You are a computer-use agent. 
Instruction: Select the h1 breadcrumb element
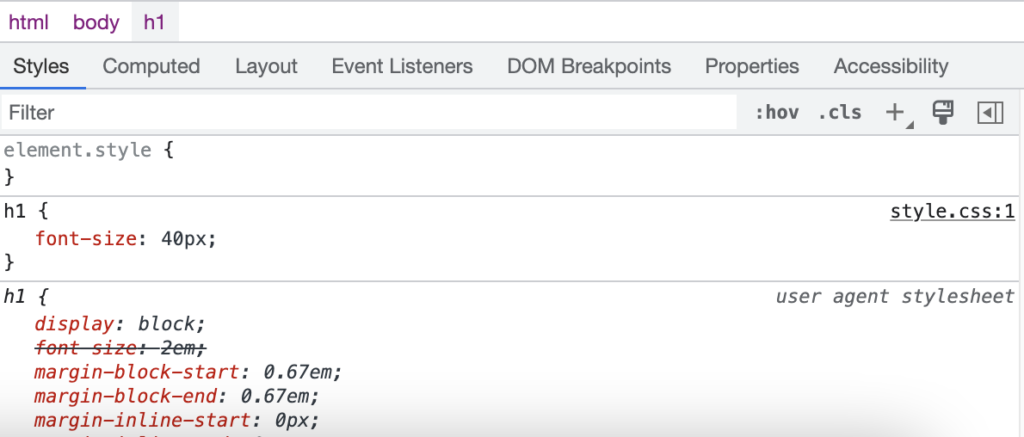tap(154, 22)
